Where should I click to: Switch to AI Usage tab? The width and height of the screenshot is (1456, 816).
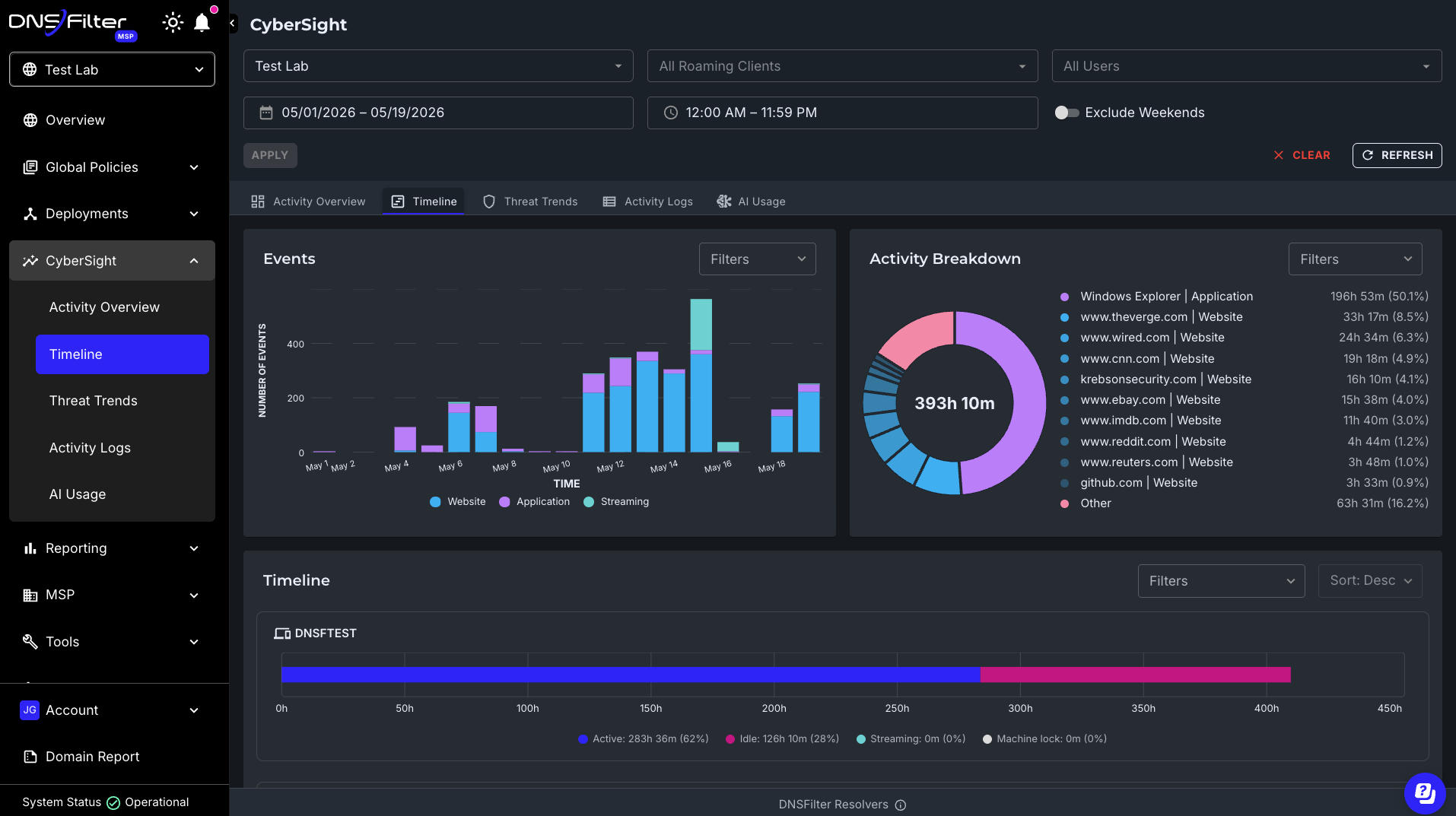(x=752, y=202)
